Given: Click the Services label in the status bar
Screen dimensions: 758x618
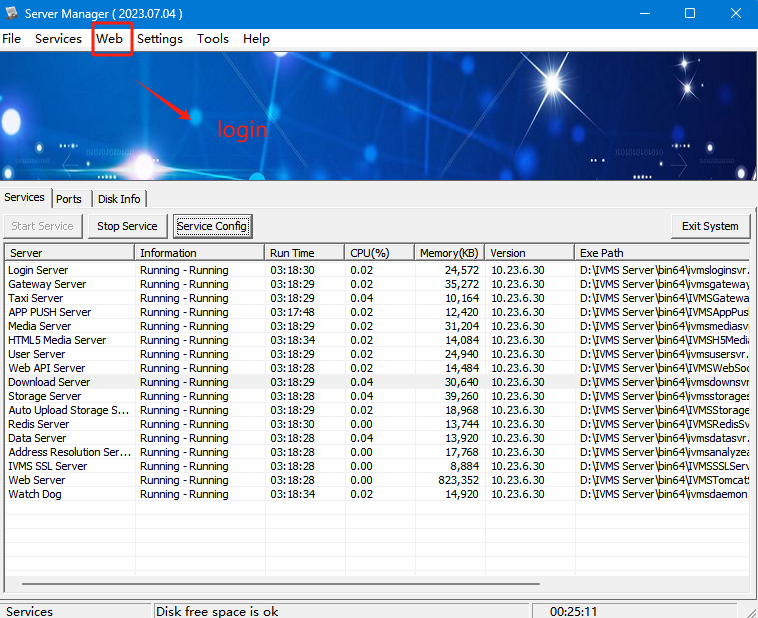Looking at the screenshot, I should pyautogui.click(x=29, y=611).
